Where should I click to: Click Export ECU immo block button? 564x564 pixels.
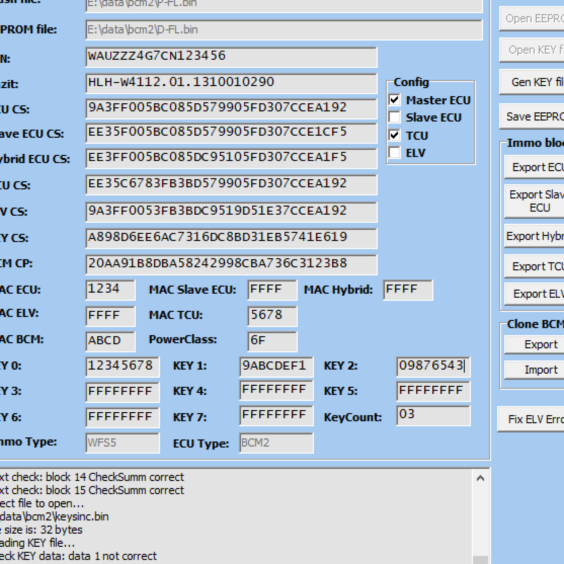[534, 167]
